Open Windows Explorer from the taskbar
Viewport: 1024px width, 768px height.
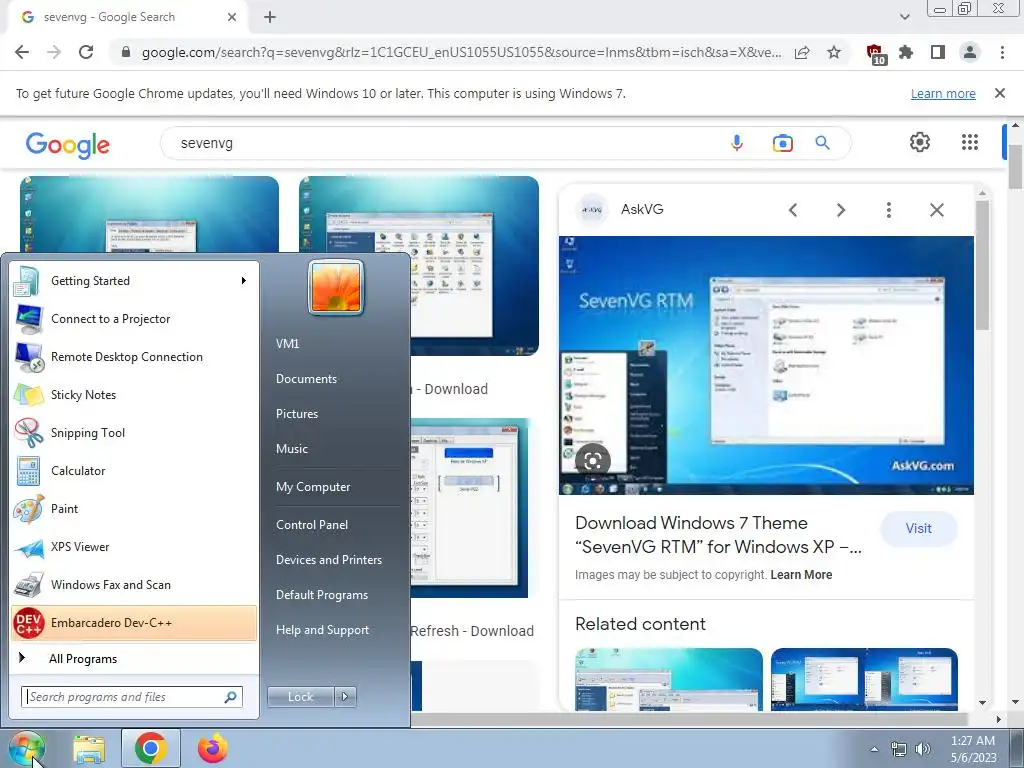89,749
